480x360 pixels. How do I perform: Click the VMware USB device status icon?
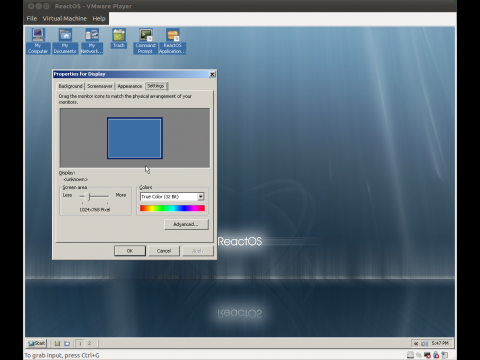click(x=436, y=355)
